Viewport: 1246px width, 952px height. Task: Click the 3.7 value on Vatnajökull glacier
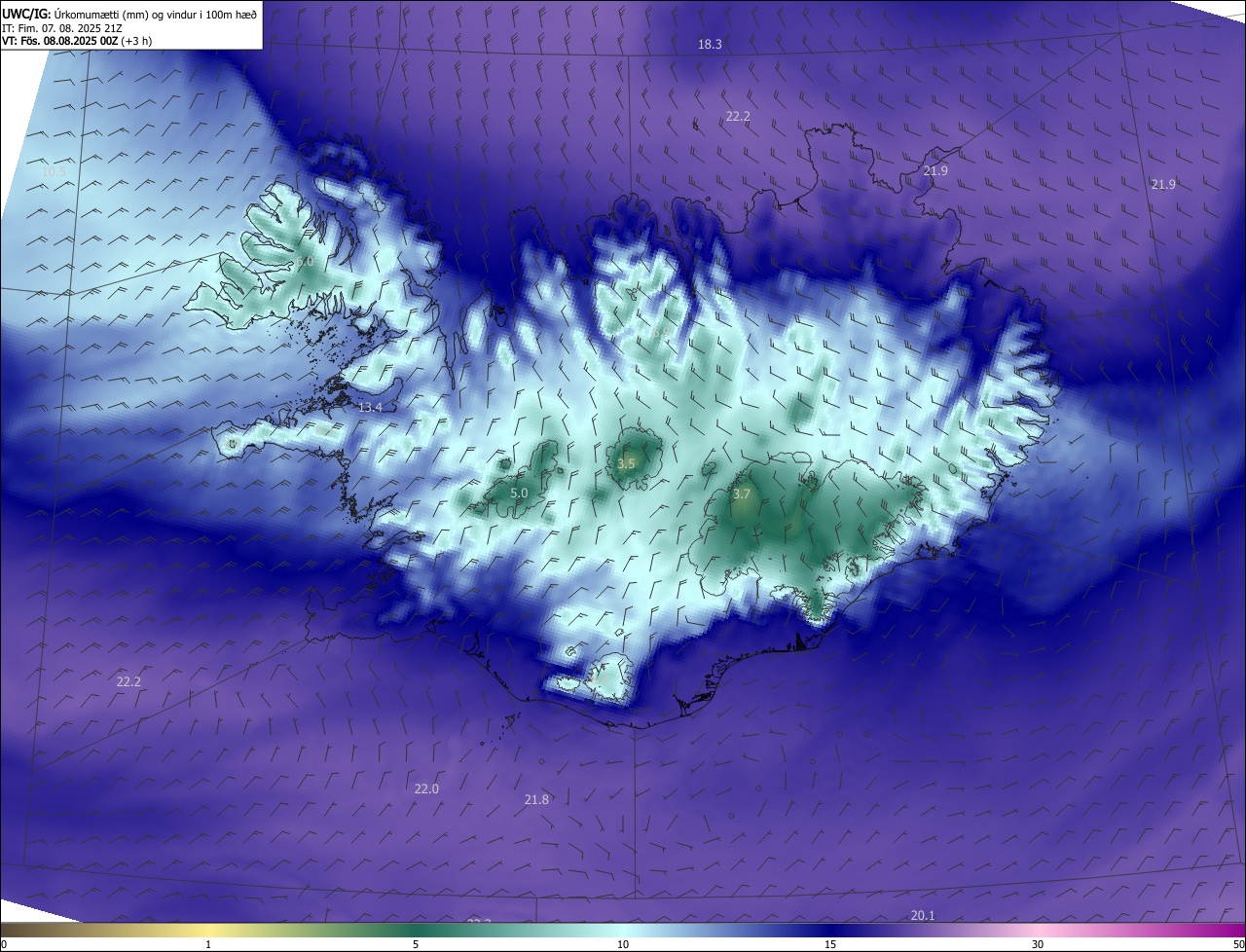742,494
